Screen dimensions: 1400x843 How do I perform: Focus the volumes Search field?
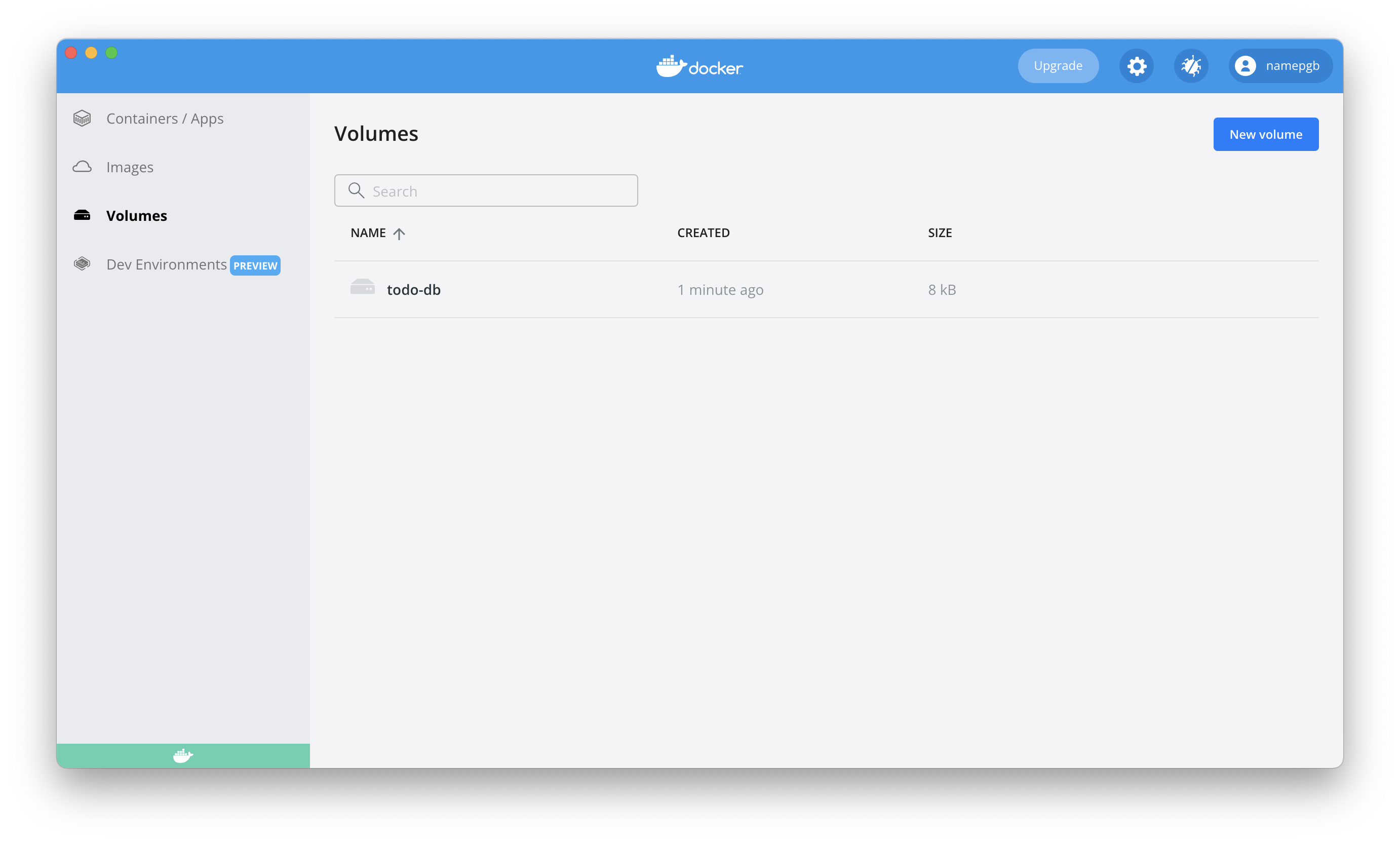[x=500, y=191]
